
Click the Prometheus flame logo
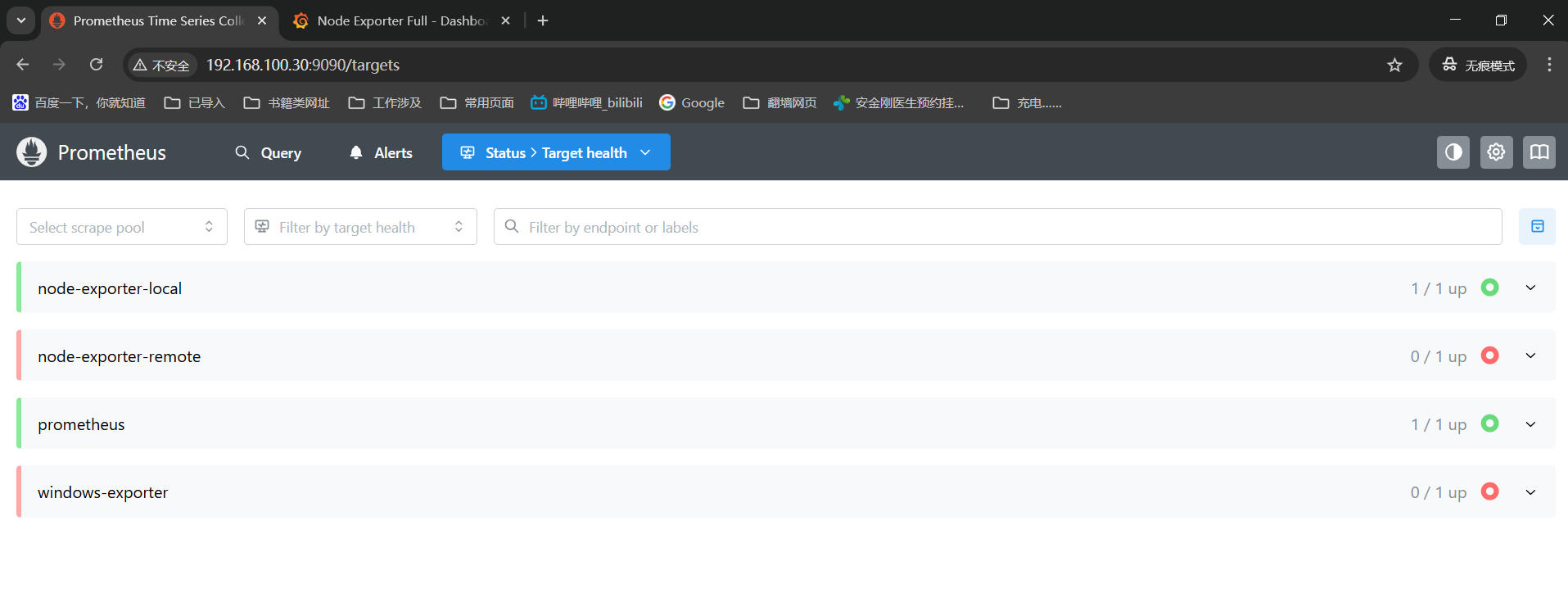pos(32,152)
